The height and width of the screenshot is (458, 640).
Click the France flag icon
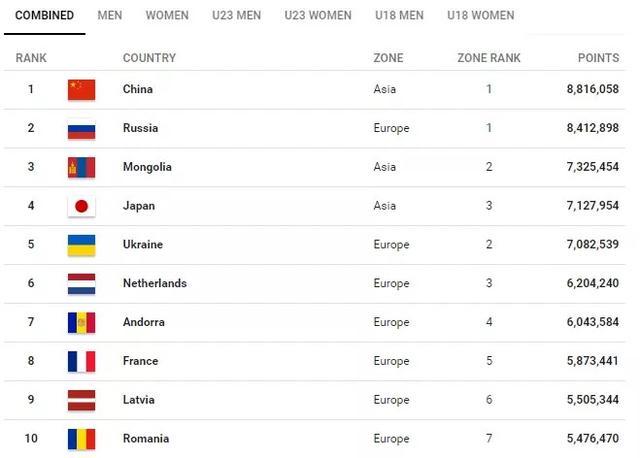(x=81, y=361)
